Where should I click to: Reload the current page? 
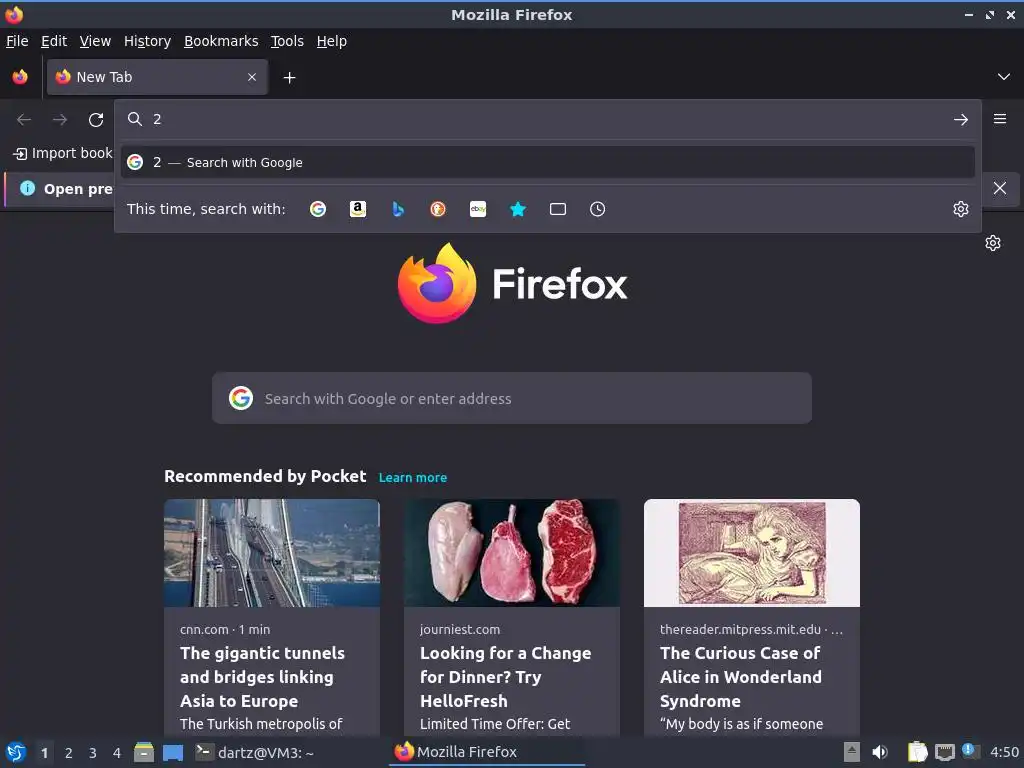96,120
